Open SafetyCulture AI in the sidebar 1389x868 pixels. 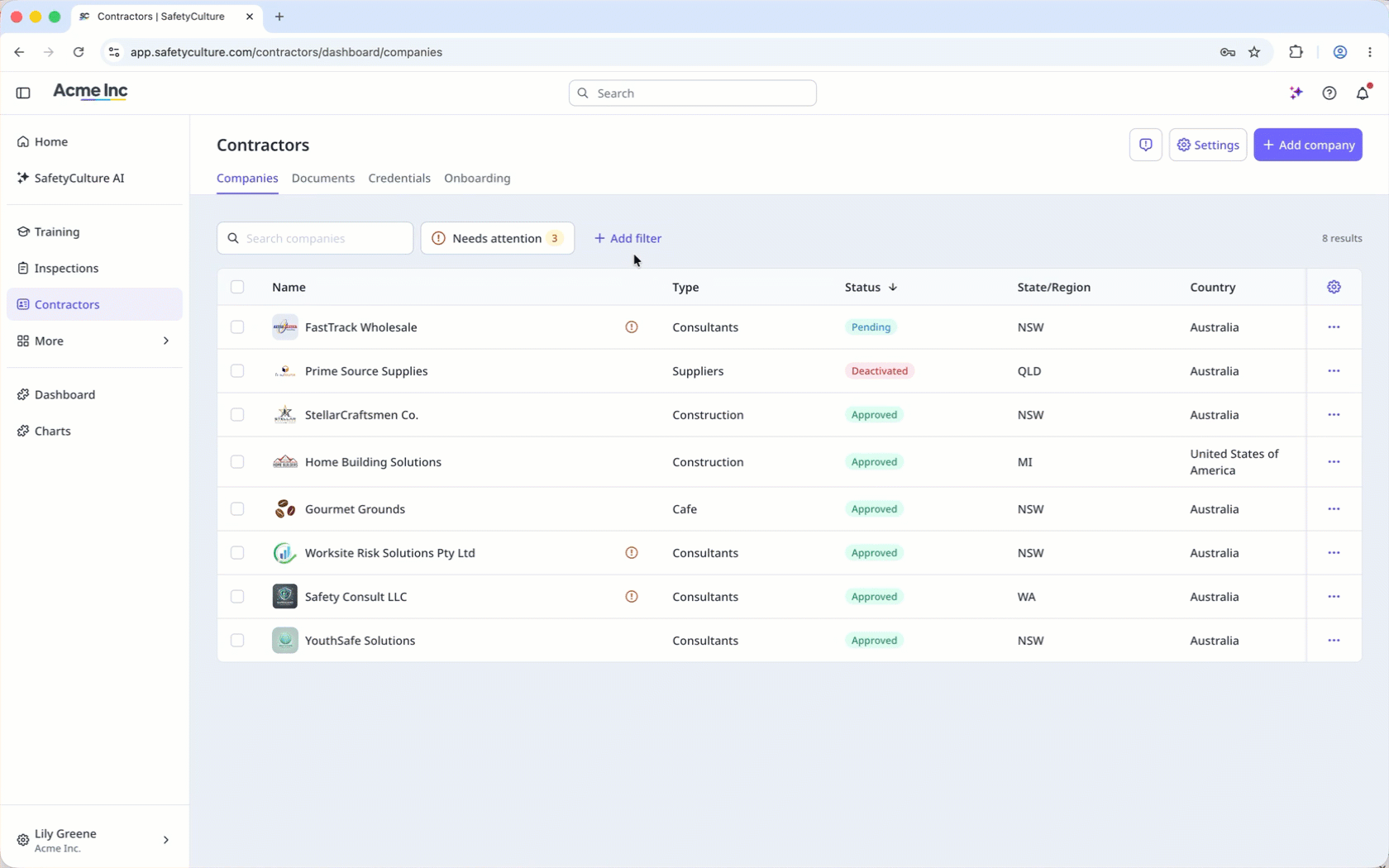[94, 179]
